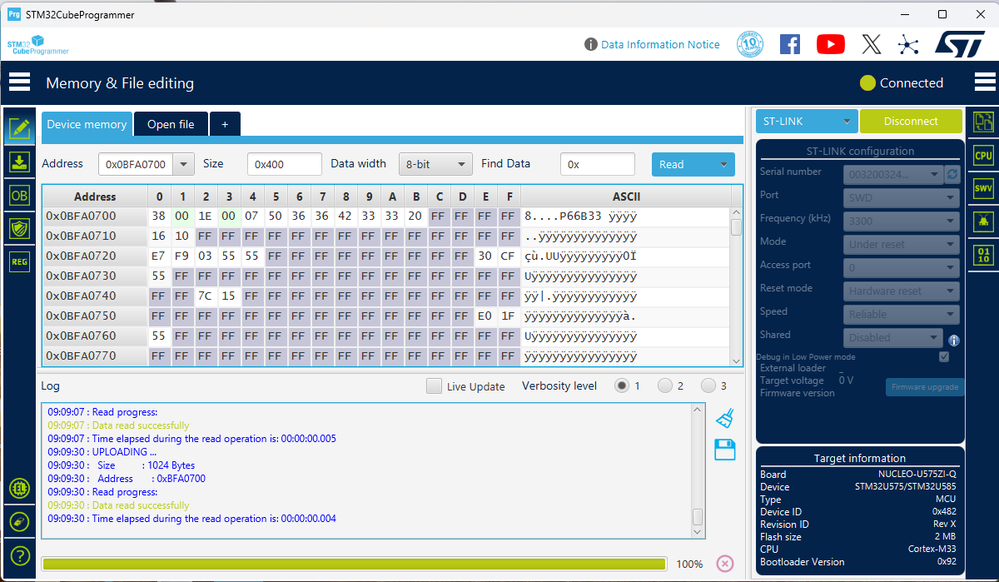Image resolution: width=999 pixels, height=582 pixels.
Task: Open the Frequency (kHz) dropdown
Action: [902, 221]
